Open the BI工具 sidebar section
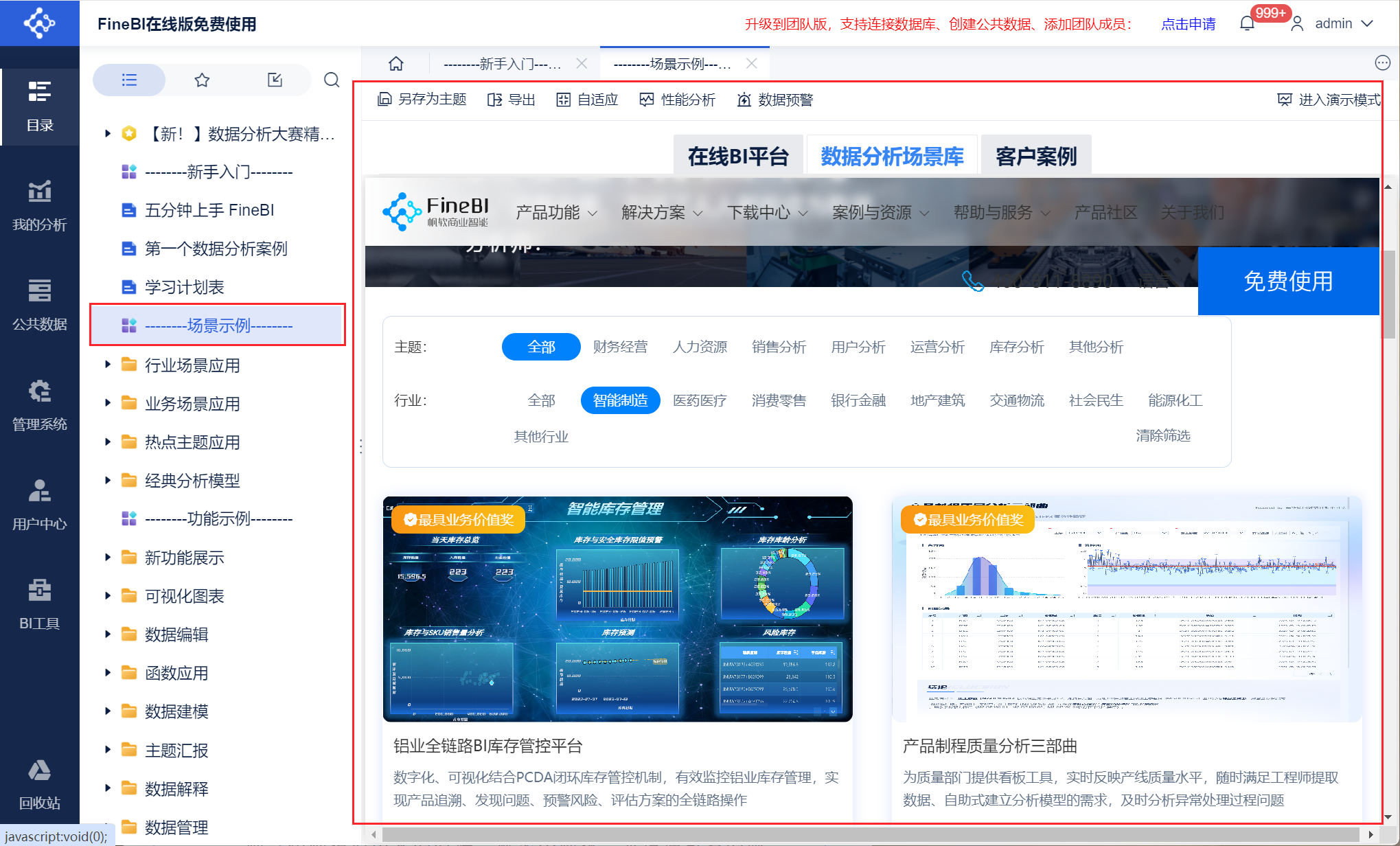The image size is (1400, 846). coord(40,604)
